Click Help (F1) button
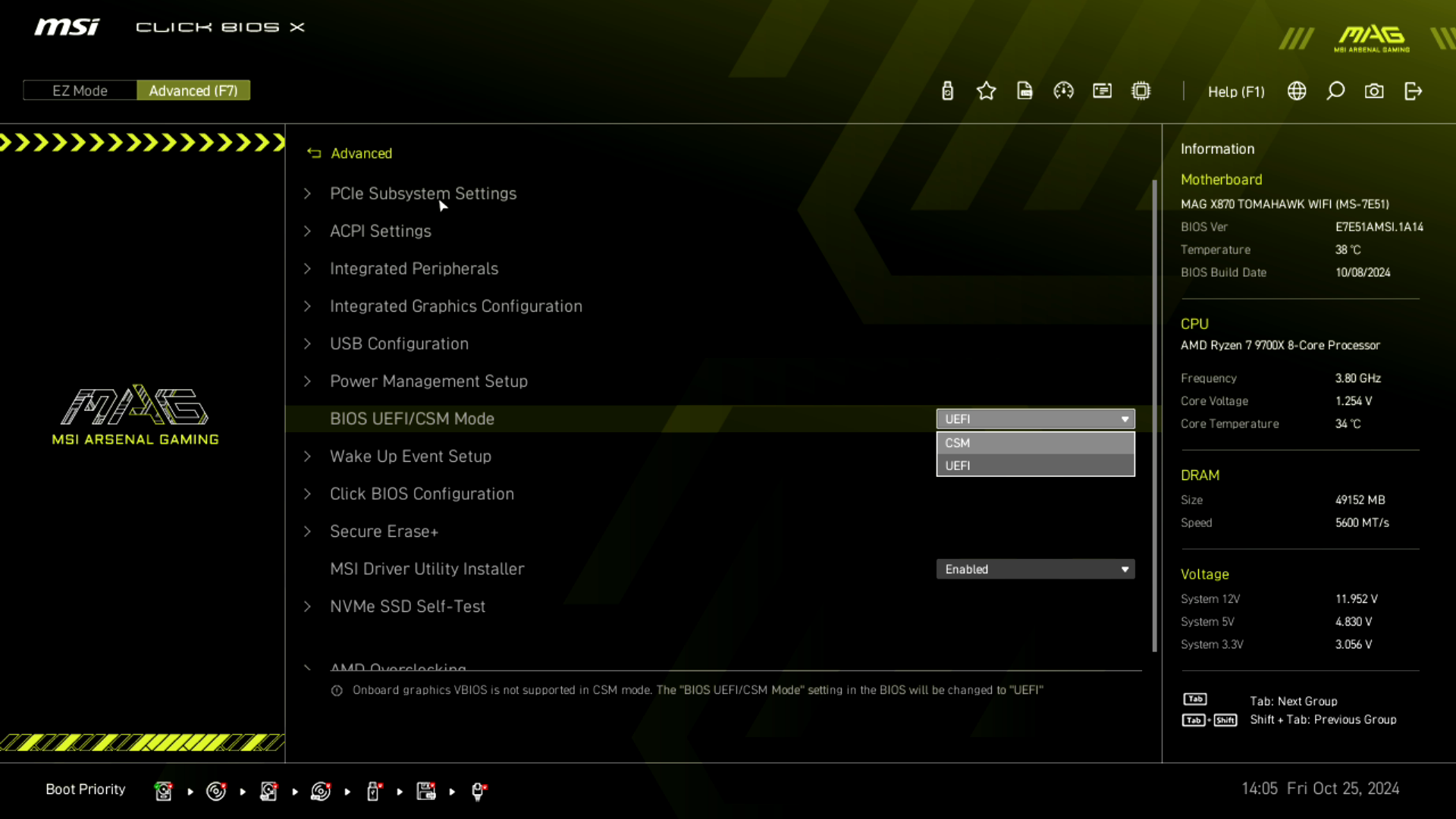Screen dimensions: 1456x819 [1236, 91]
